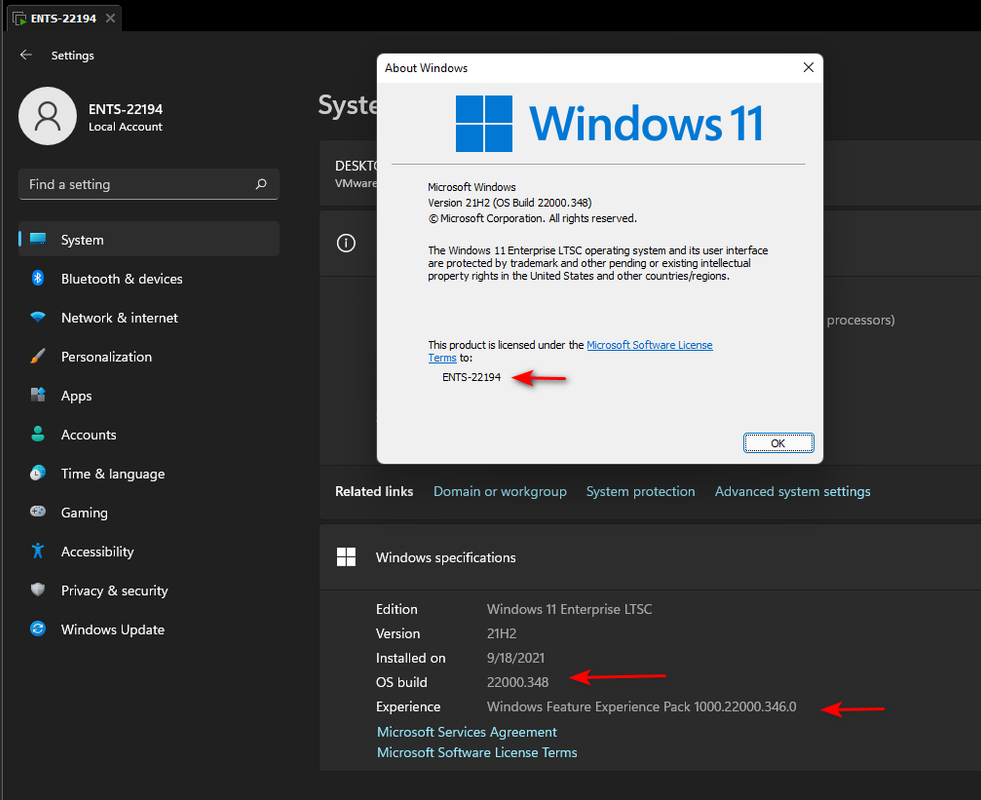Image resolution: width=981 pixels, height=800 pixels.
Task: Go to Network & internet settings
Action: point(149,317)
